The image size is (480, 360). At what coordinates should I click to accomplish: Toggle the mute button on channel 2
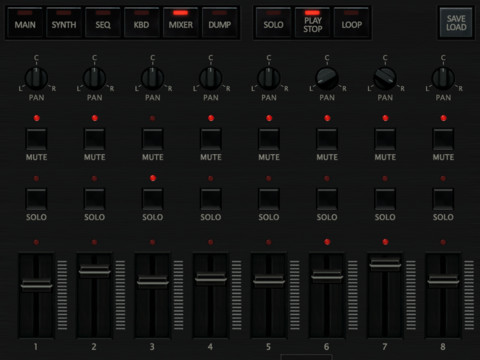click(x=95, y=139)
